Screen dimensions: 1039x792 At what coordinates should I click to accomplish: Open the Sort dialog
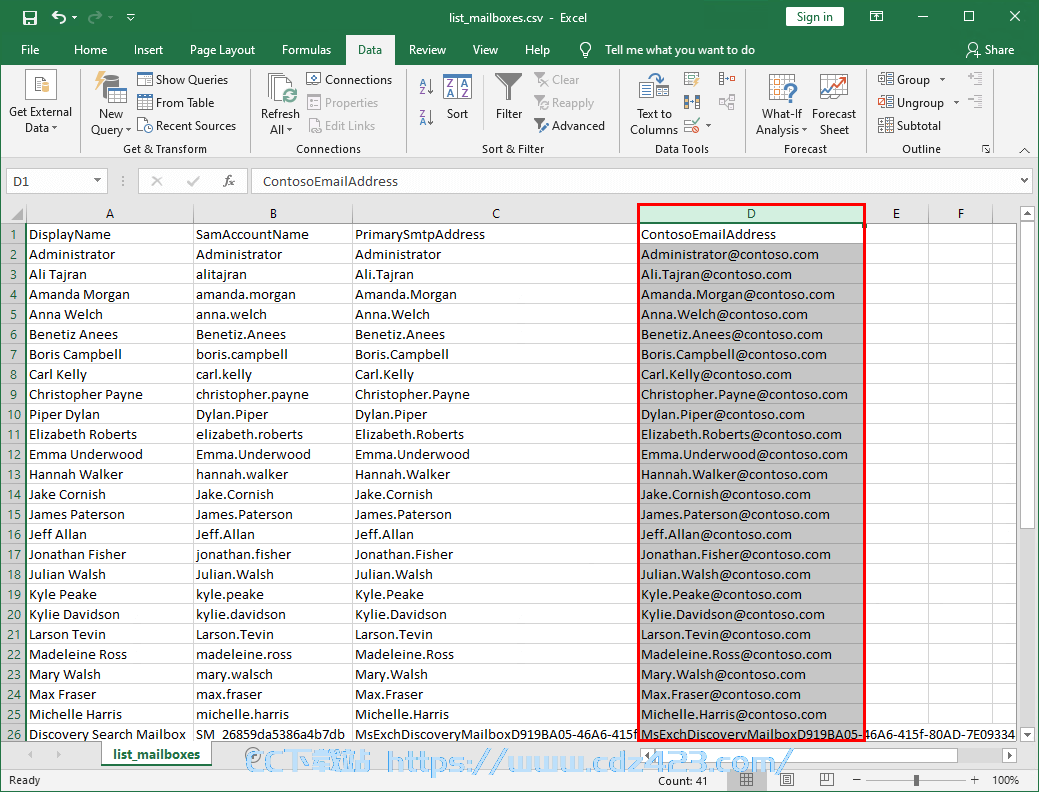pyautogui.click(x=457, y=97)
